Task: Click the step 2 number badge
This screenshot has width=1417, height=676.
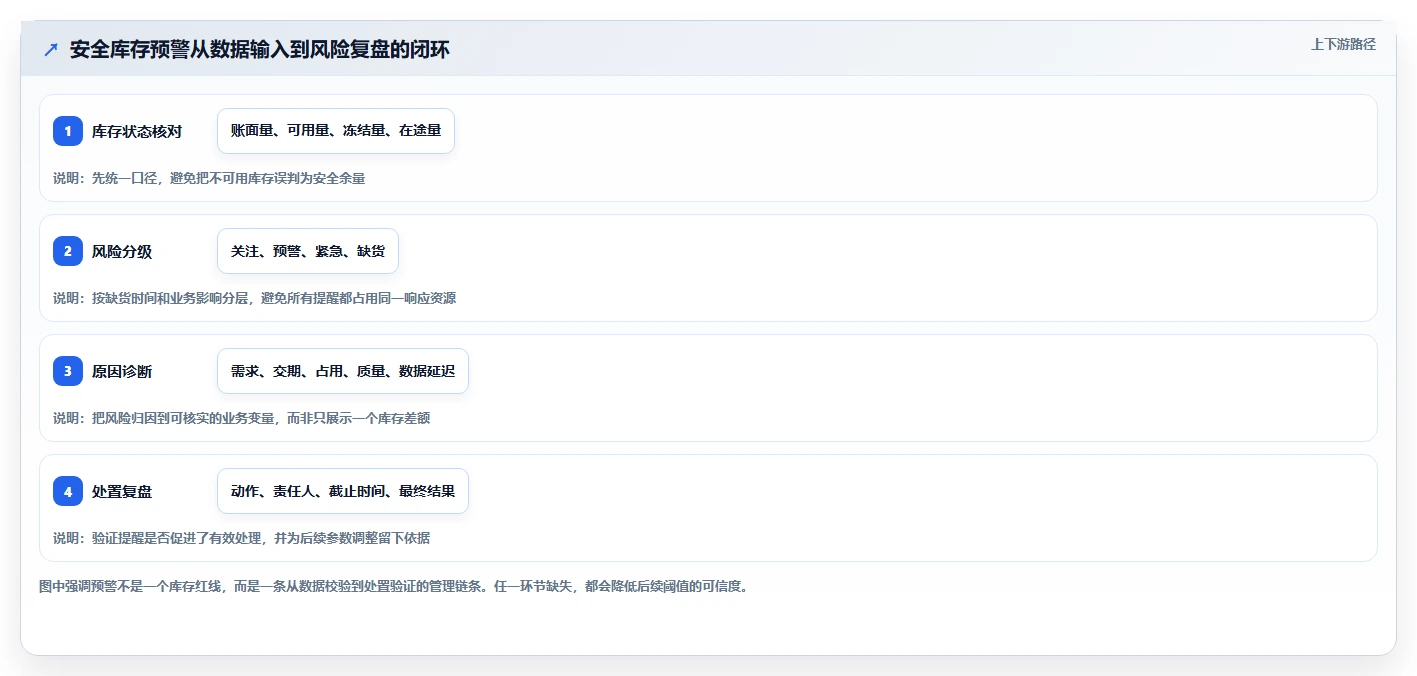Action: pyautogui.click(x=68, y=251)
